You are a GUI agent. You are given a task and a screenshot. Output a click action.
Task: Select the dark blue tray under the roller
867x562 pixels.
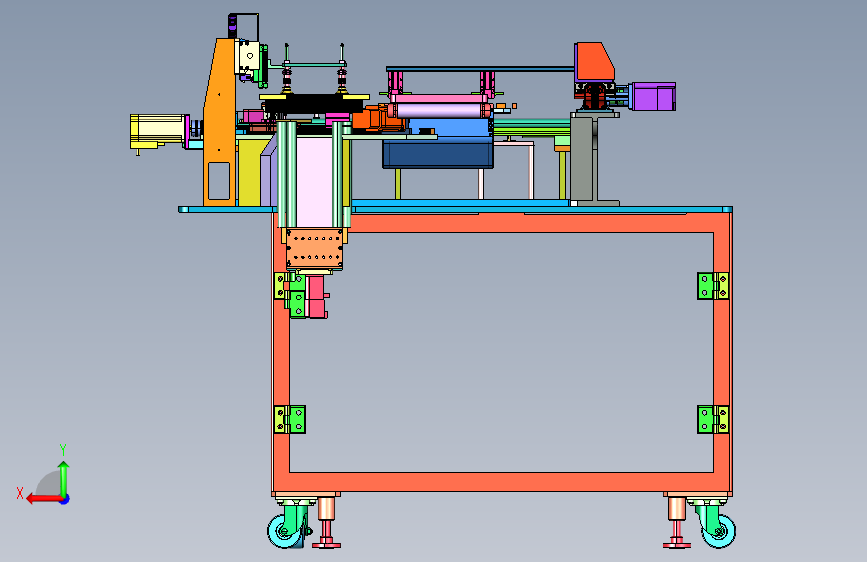438,154
